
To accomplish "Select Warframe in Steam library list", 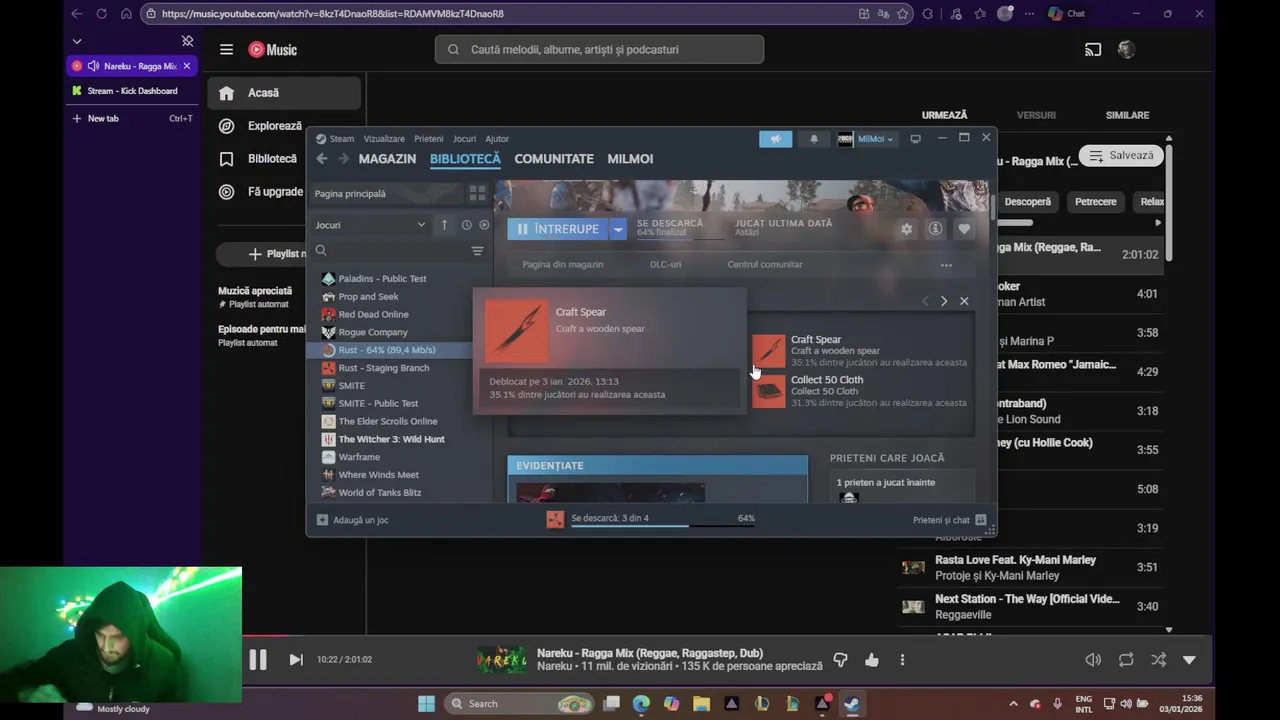I will point(359,457).
